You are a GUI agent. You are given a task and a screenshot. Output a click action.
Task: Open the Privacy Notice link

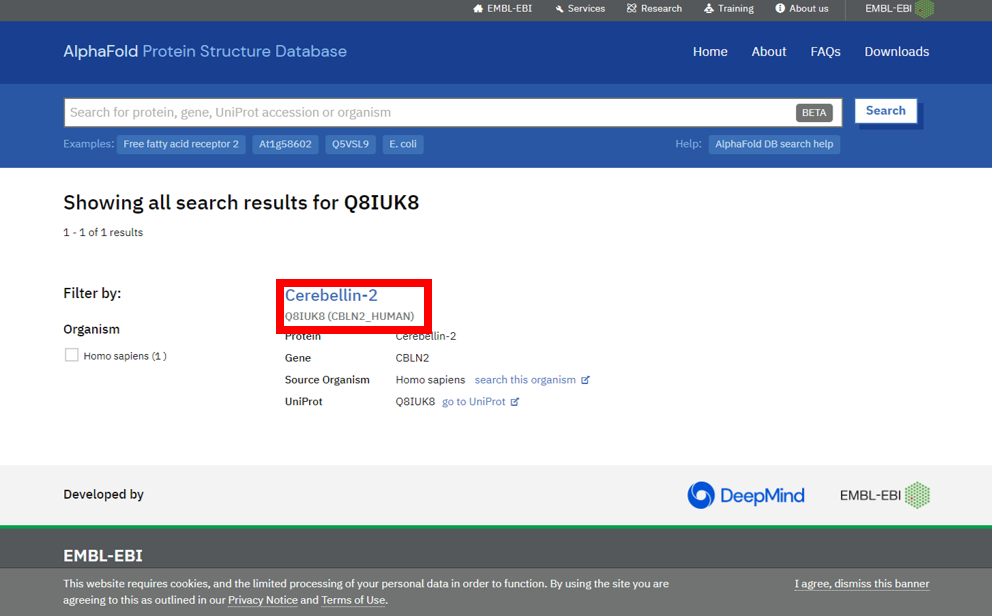click(263, 600)
